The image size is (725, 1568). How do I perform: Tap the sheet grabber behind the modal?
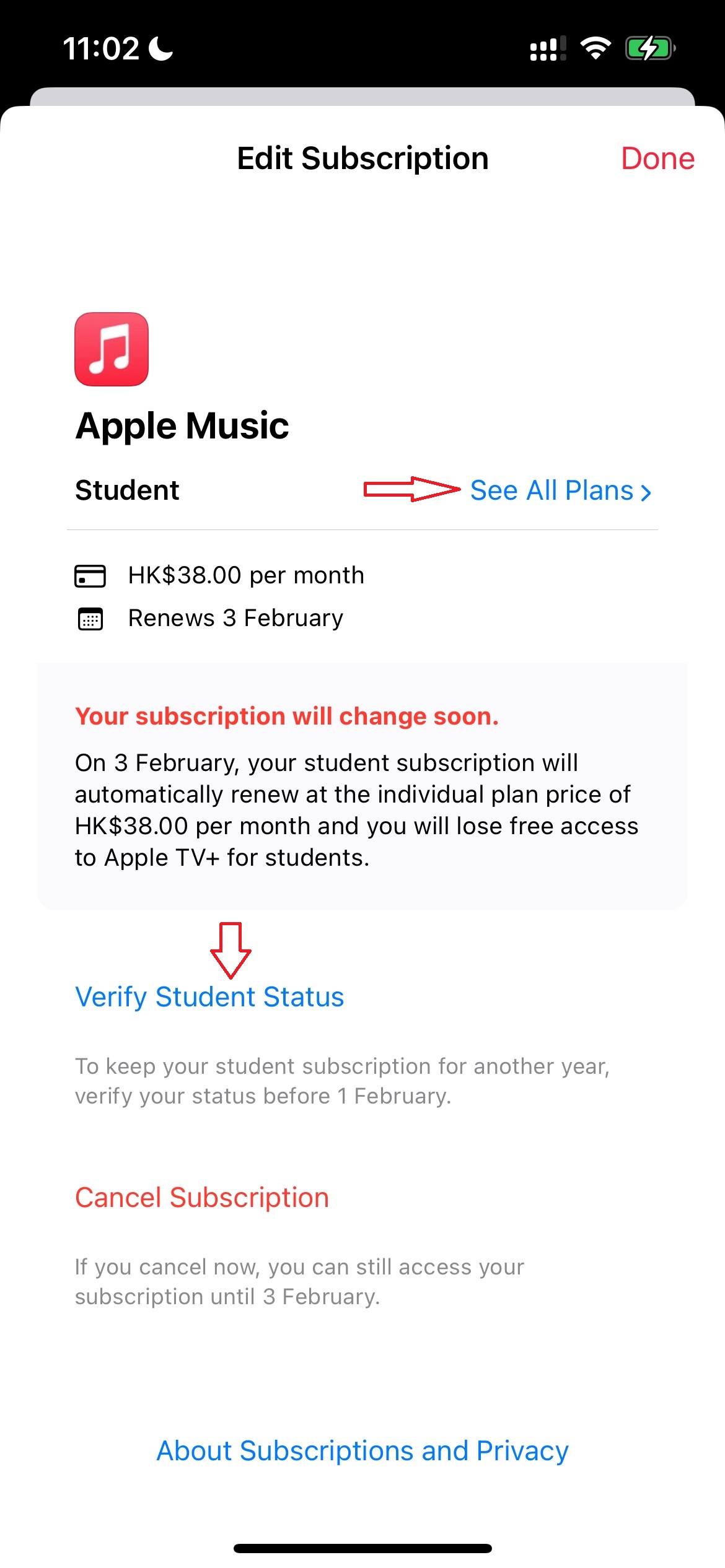click(x=362, y=97)
